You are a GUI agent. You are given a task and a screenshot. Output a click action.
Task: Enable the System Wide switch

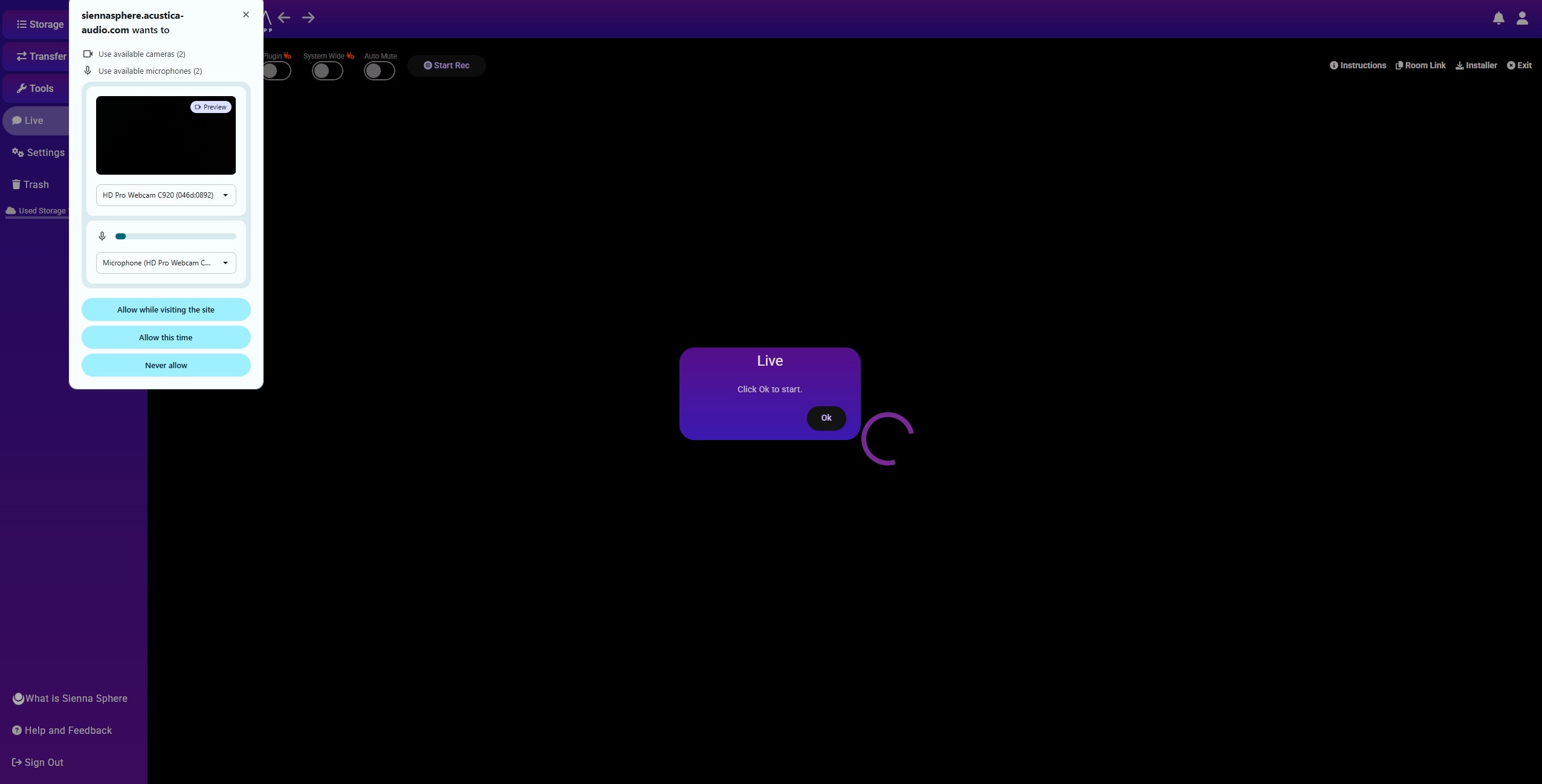[328, 71]
